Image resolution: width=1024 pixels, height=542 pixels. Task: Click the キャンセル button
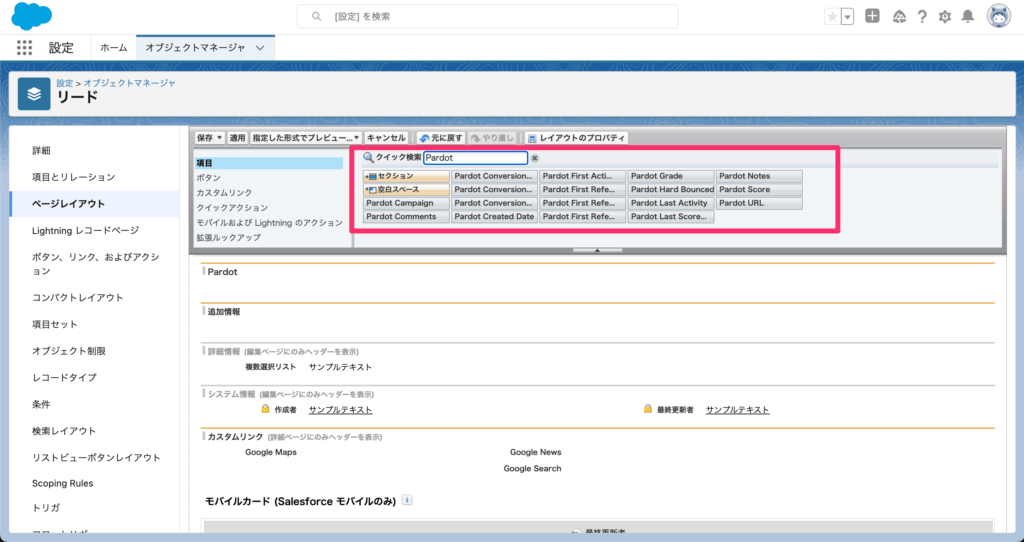pyautogui.click(x=386, y=138)
